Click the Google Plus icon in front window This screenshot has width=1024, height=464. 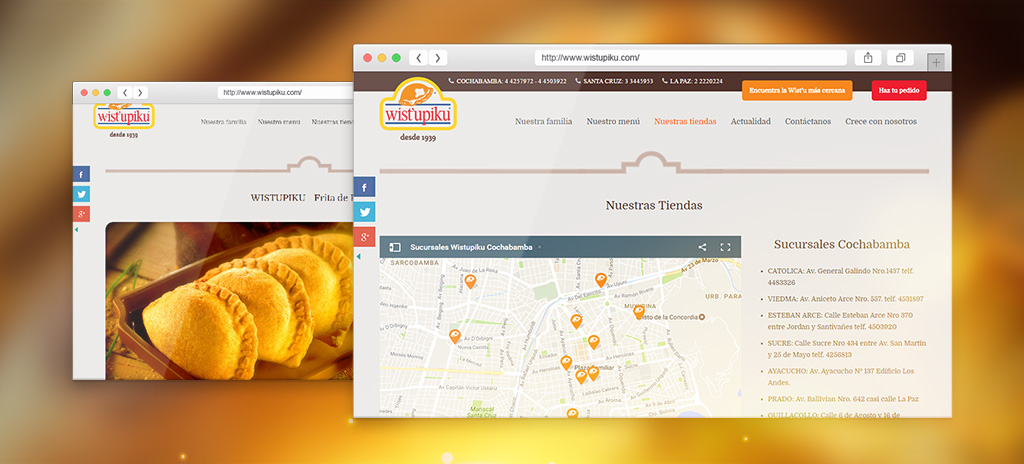(366, 237)
